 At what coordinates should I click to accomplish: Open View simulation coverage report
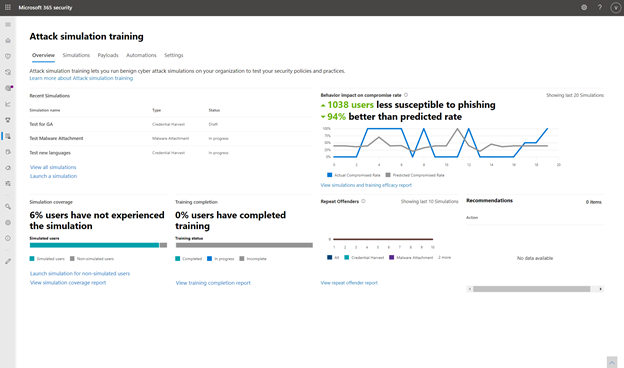coord(68,283)
